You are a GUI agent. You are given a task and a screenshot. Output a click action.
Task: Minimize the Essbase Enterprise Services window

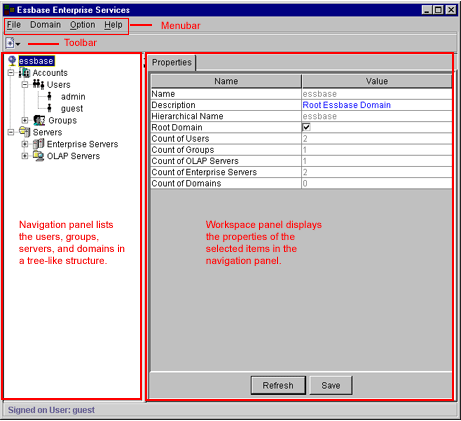point(427,10)
